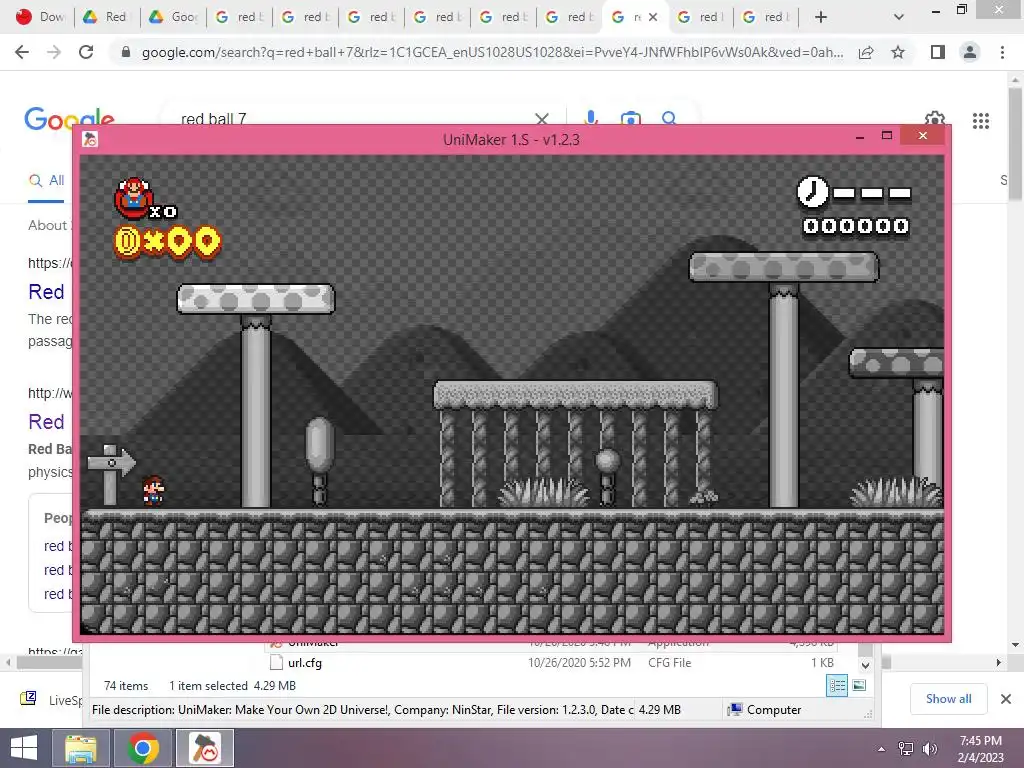This screenshot has width=1024, height=768.
Task: Close the Chrome downloads bar
Action: point(1006,699)
